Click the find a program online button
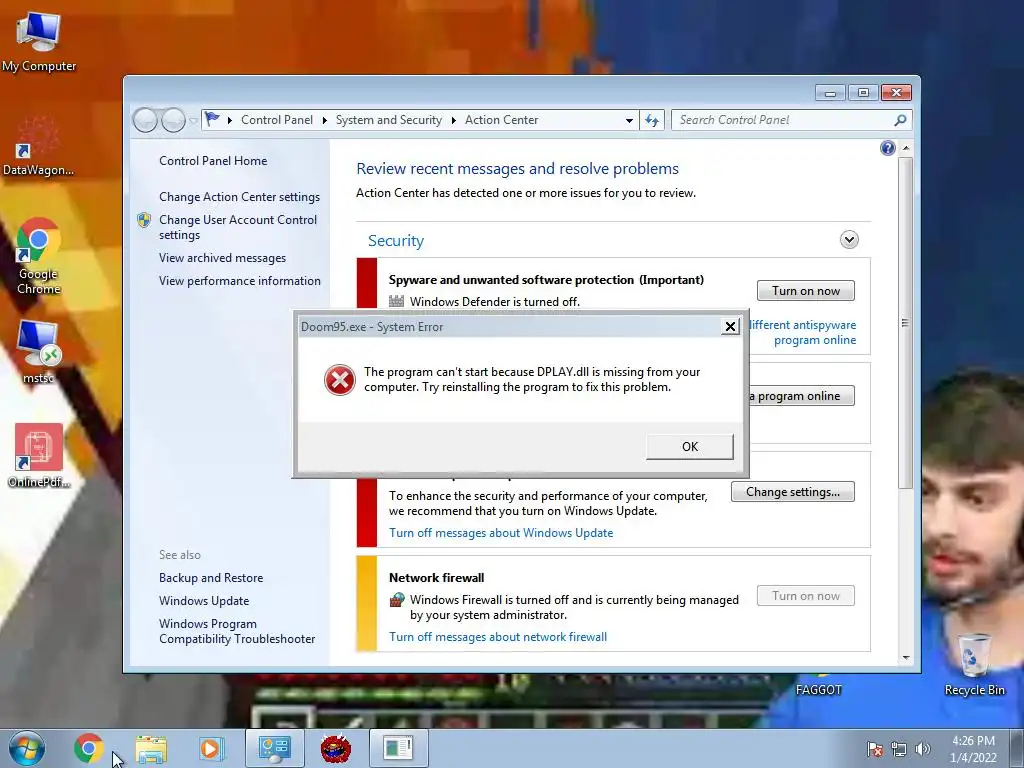 point(801,396)
